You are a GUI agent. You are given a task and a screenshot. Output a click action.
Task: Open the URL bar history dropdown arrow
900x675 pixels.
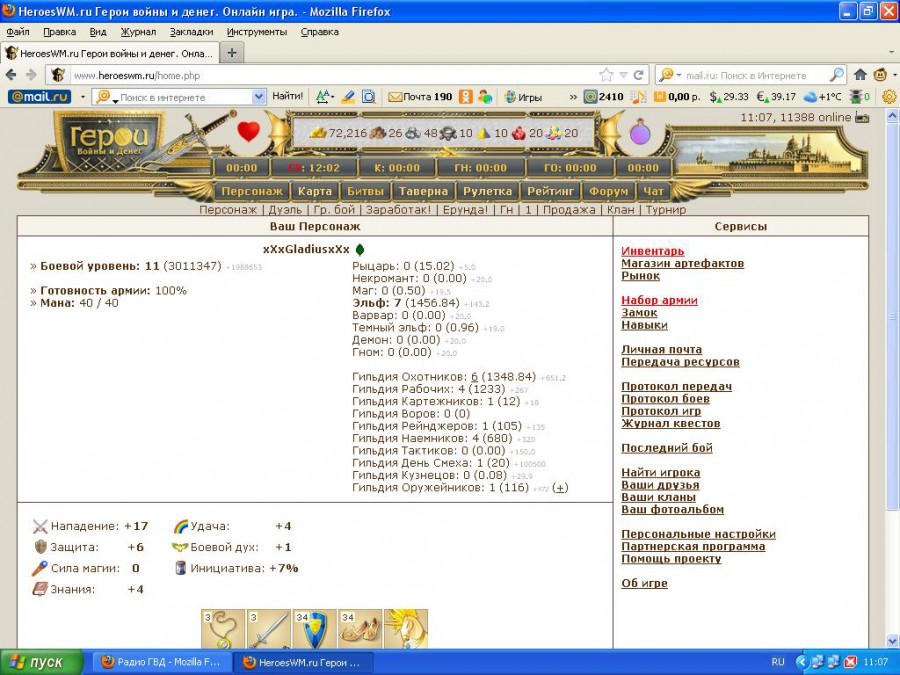[x=623, y=75]
